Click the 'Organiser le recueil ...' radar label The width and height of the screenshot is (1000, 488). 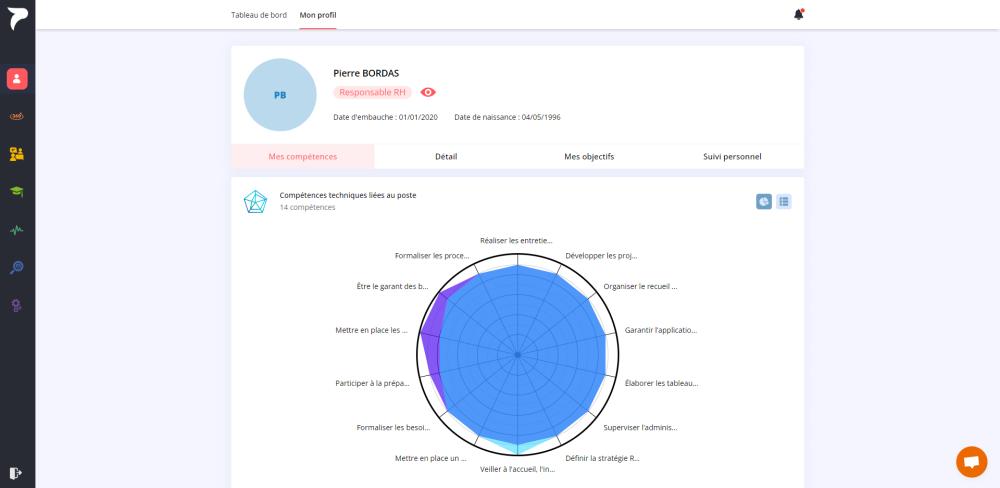click(x=640, y=286)
